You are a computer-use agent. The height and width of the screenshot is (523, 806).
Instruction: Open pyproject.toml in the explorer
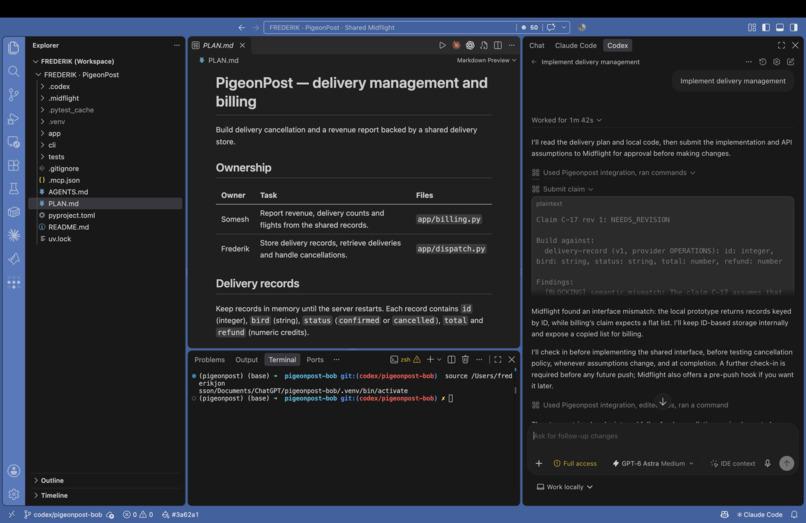pyautogui.click(x=71, y=215)
